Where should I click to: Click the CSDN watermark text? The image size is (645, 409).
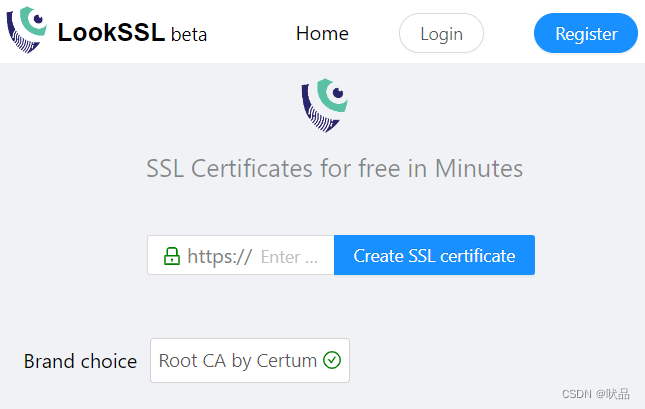click(577, 394)
